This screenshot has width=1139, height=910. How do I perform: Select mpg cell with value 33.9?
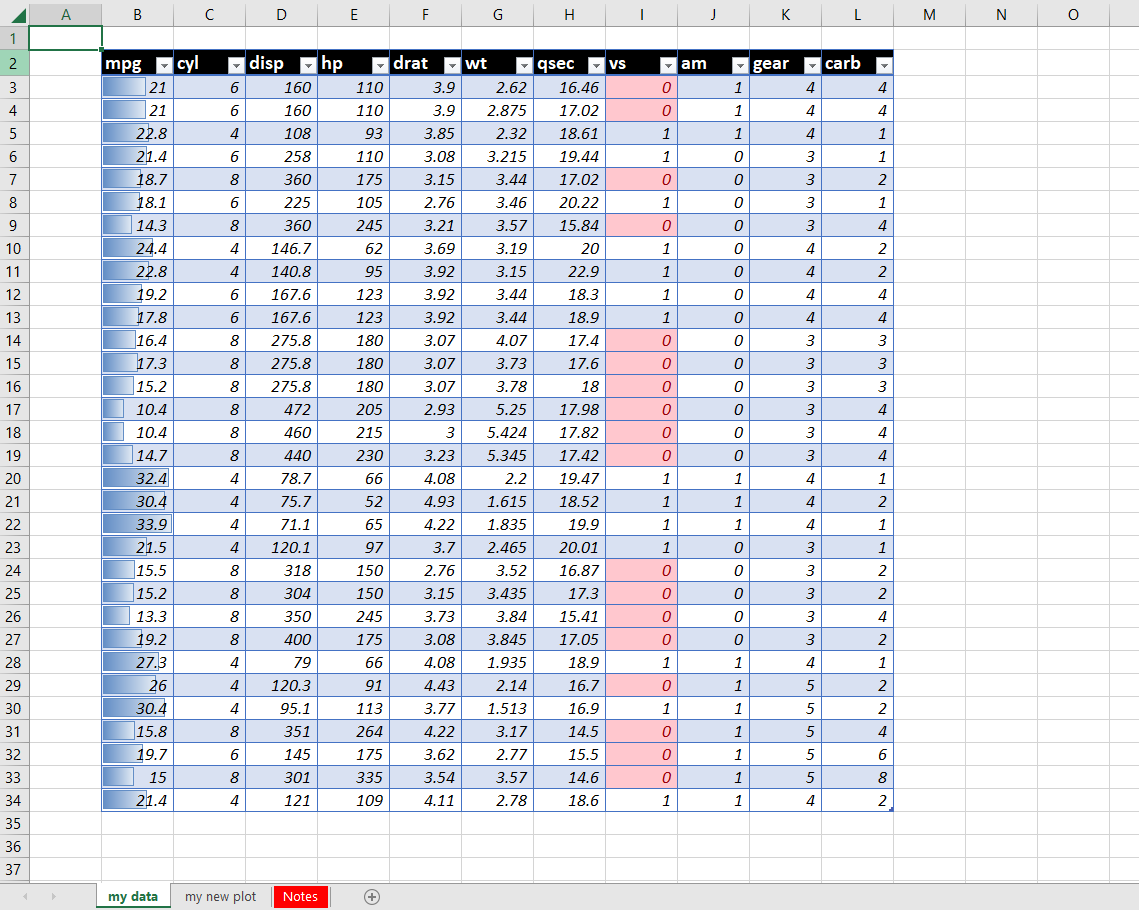click(137, 524)
